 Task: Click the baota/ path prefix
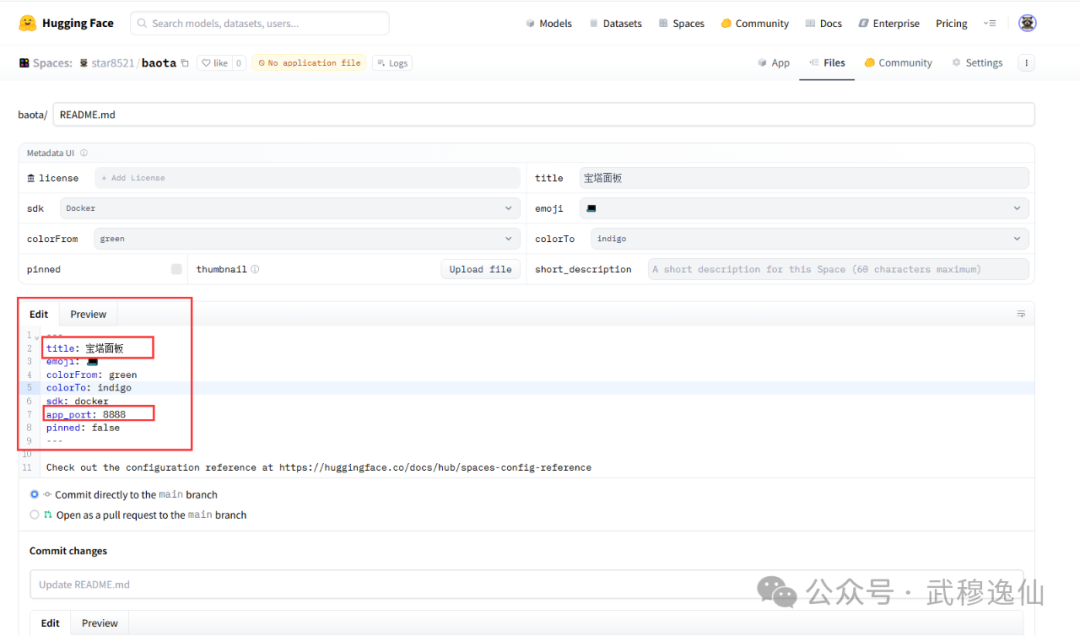[x=32, y=114]
